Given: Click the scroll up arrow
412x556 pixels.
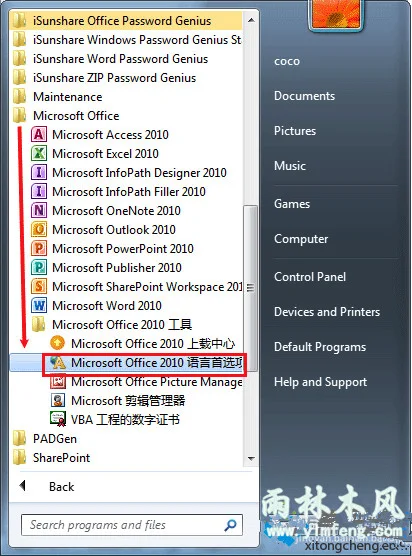Looking at the screenshot, I should pos(251,20).
